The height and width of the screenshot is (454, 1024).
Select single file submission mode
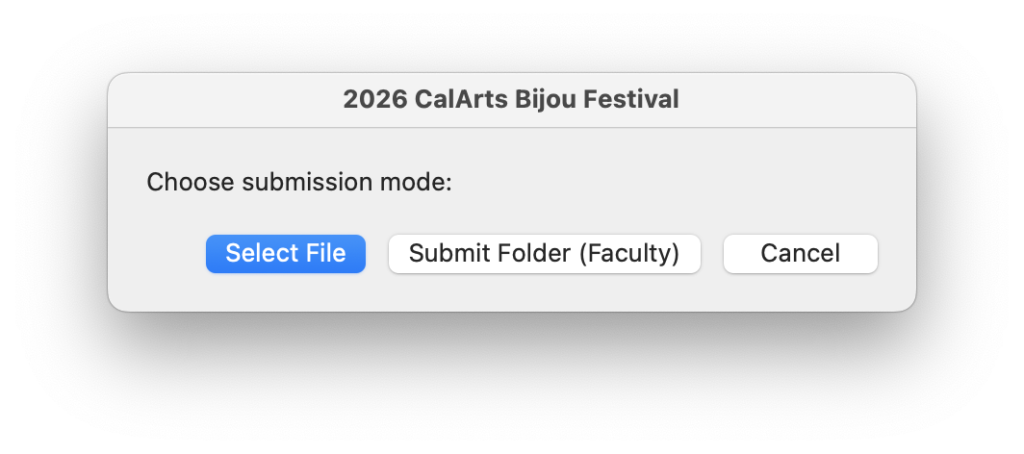pos(285,254)
